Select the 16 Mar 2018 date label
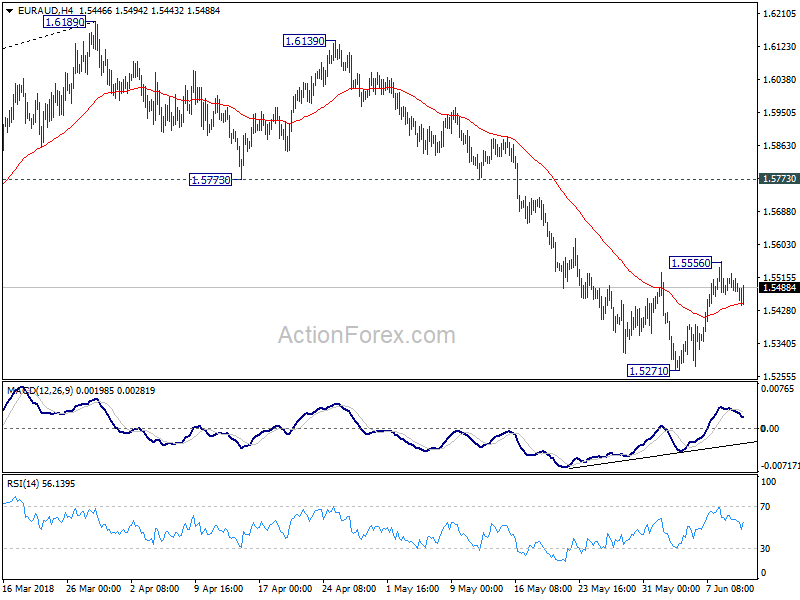800x600 pixels. [x=29, y=588]
